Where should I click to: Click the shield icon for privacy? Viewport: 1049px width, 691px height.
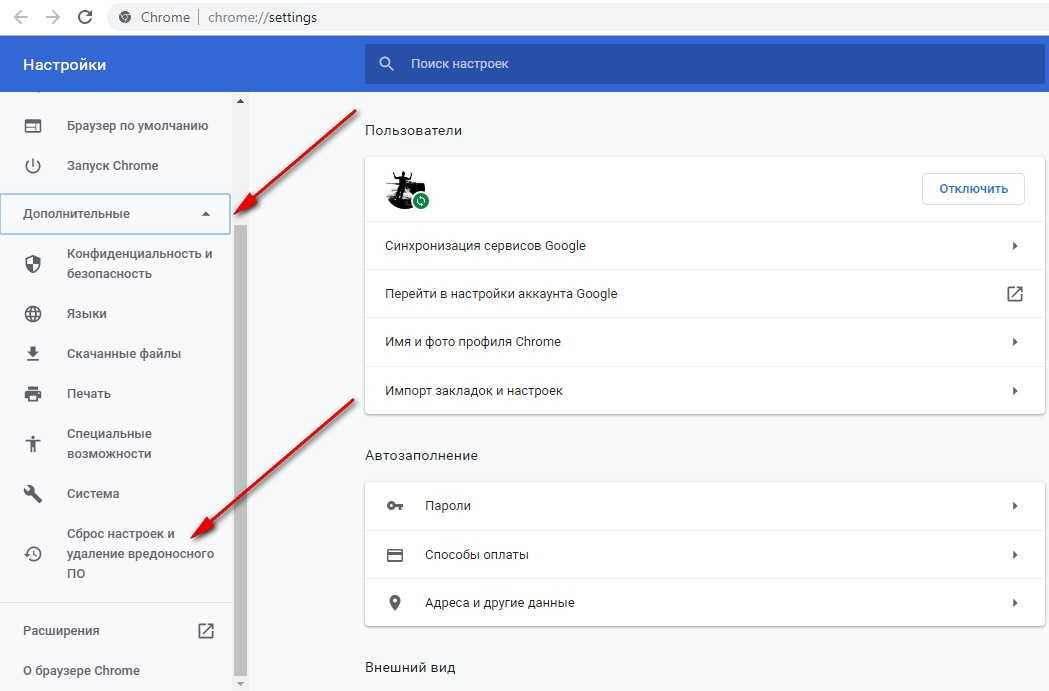[x=33, y=264]
